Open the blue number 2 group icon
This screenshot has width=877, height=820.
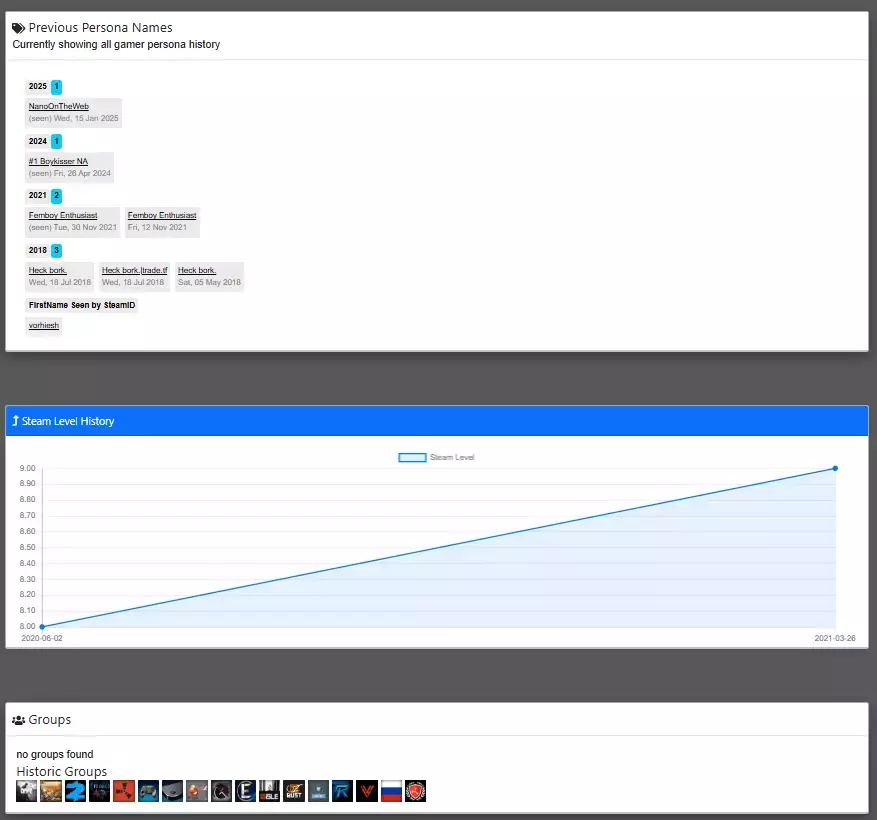tap(75, 791)
